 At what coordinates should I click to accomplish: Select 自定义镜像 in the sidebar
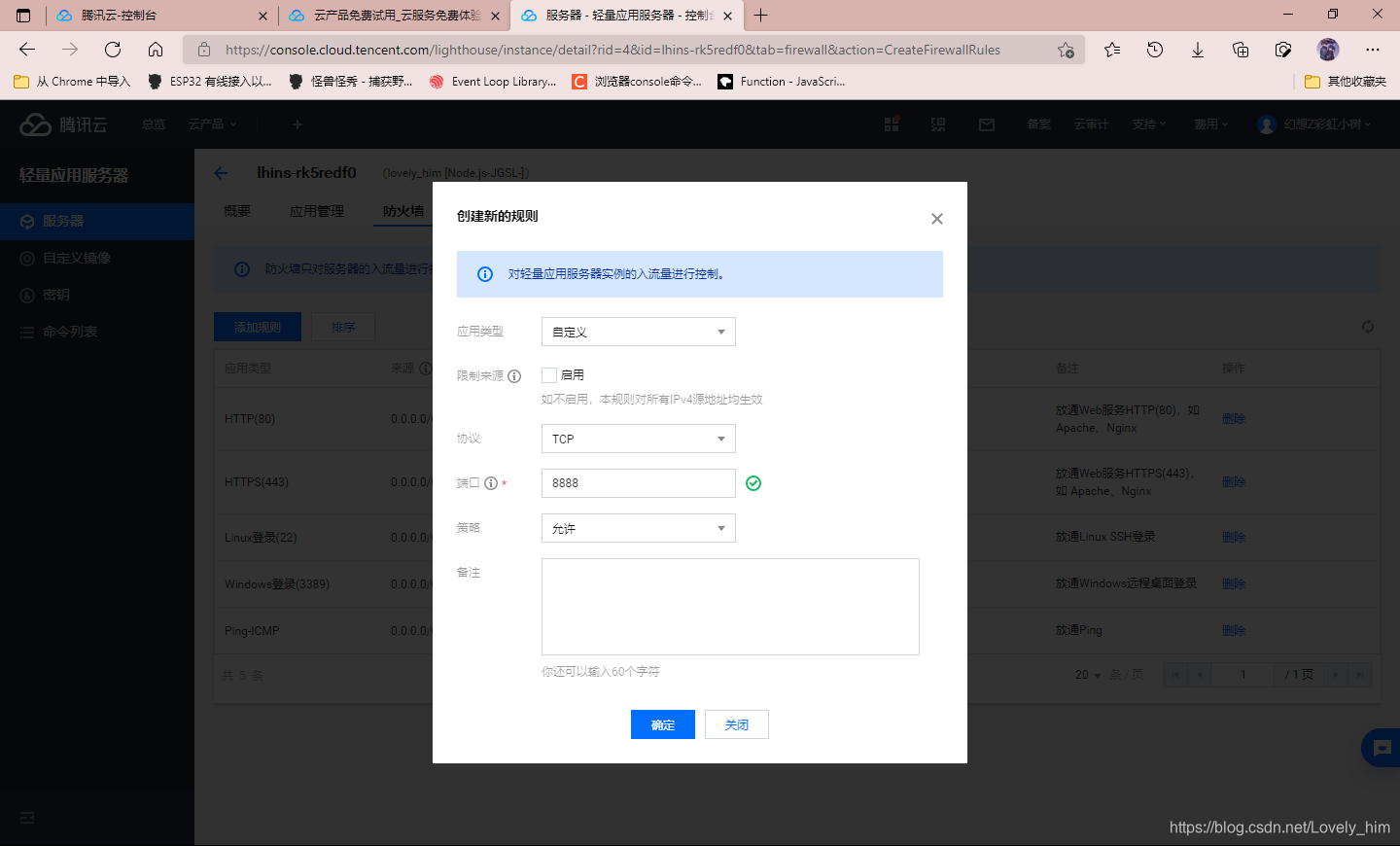(97, 259)
